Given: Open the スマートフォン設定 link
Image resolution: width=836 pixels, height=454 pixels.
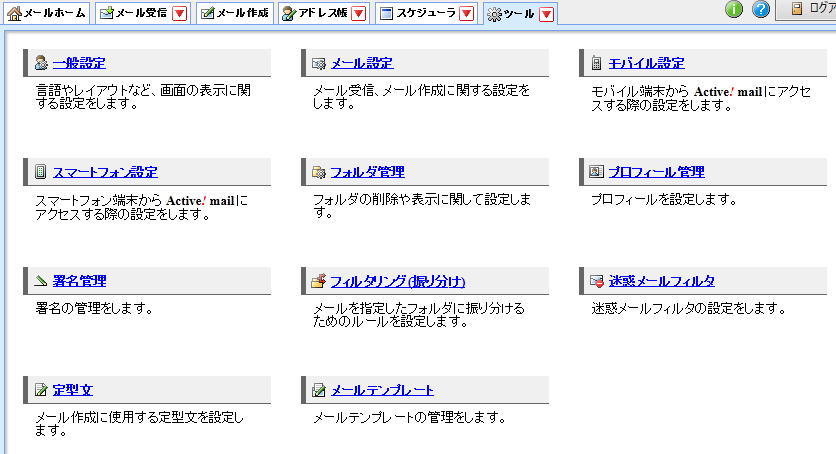Looking at the screenshot, I should (105, 172).
